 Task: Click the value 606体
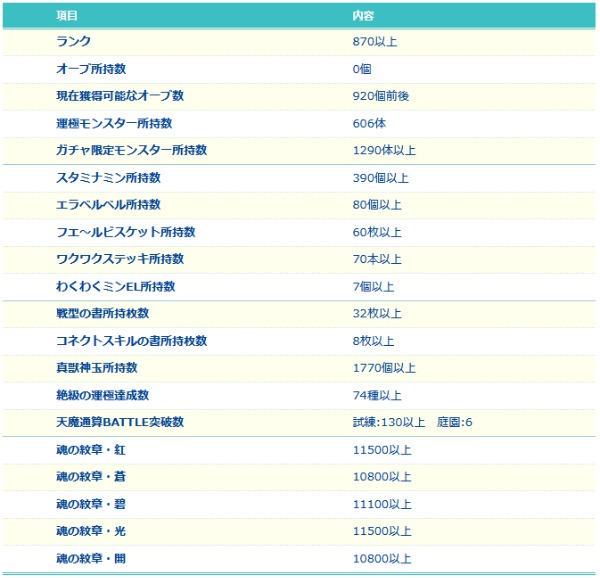(x=369, y=123)
